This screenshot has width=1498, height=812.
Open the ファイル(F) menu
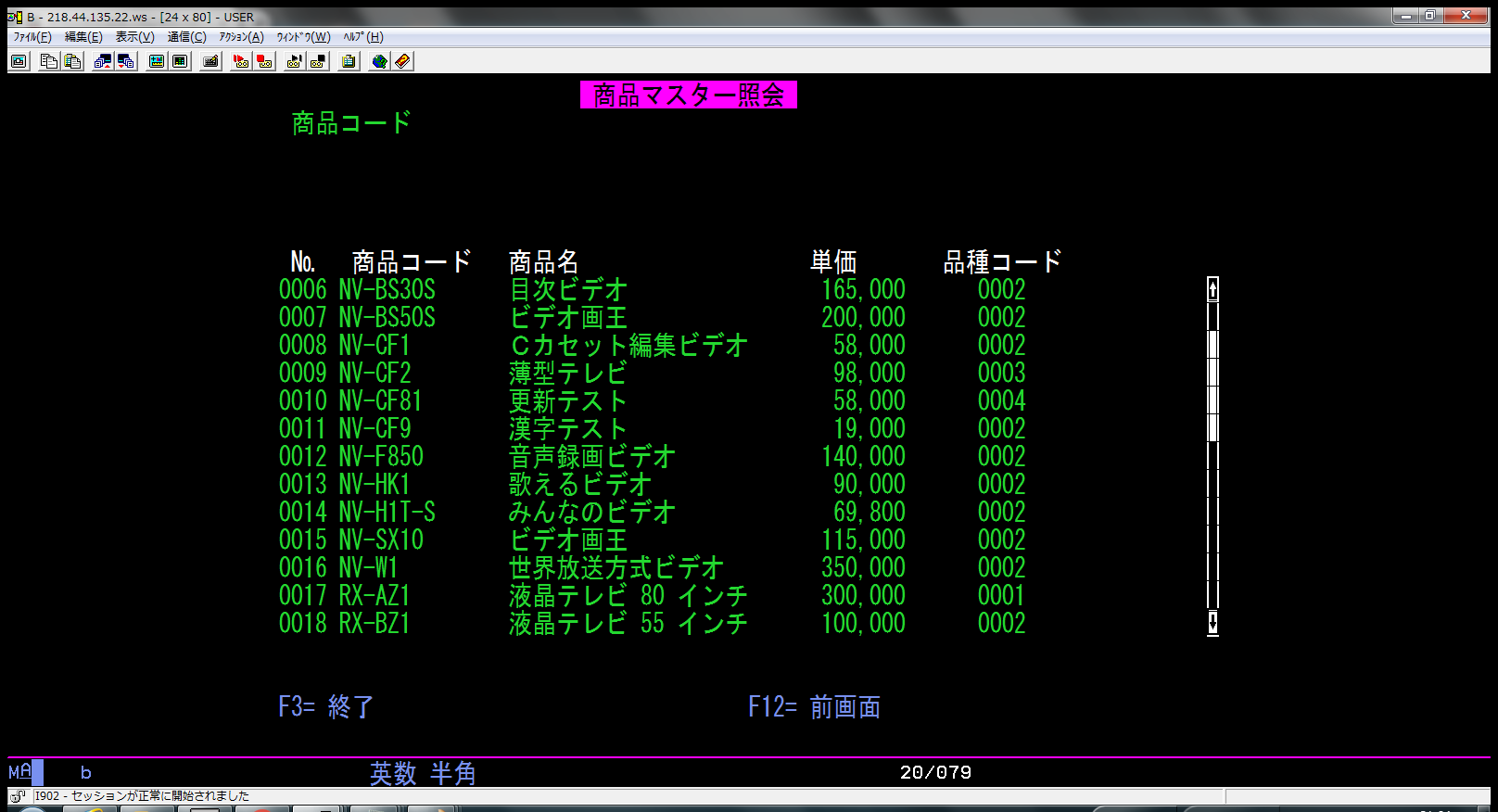[32, 37]
